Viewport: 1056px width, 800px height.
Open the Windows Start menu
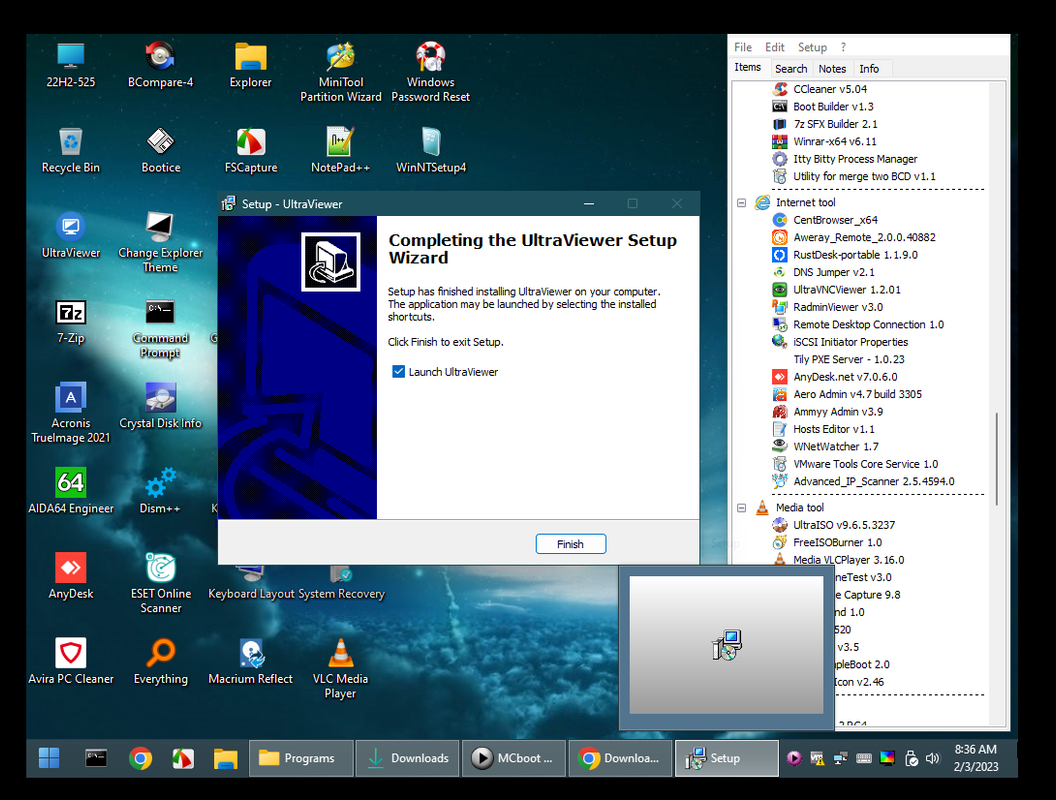point(48,758)
